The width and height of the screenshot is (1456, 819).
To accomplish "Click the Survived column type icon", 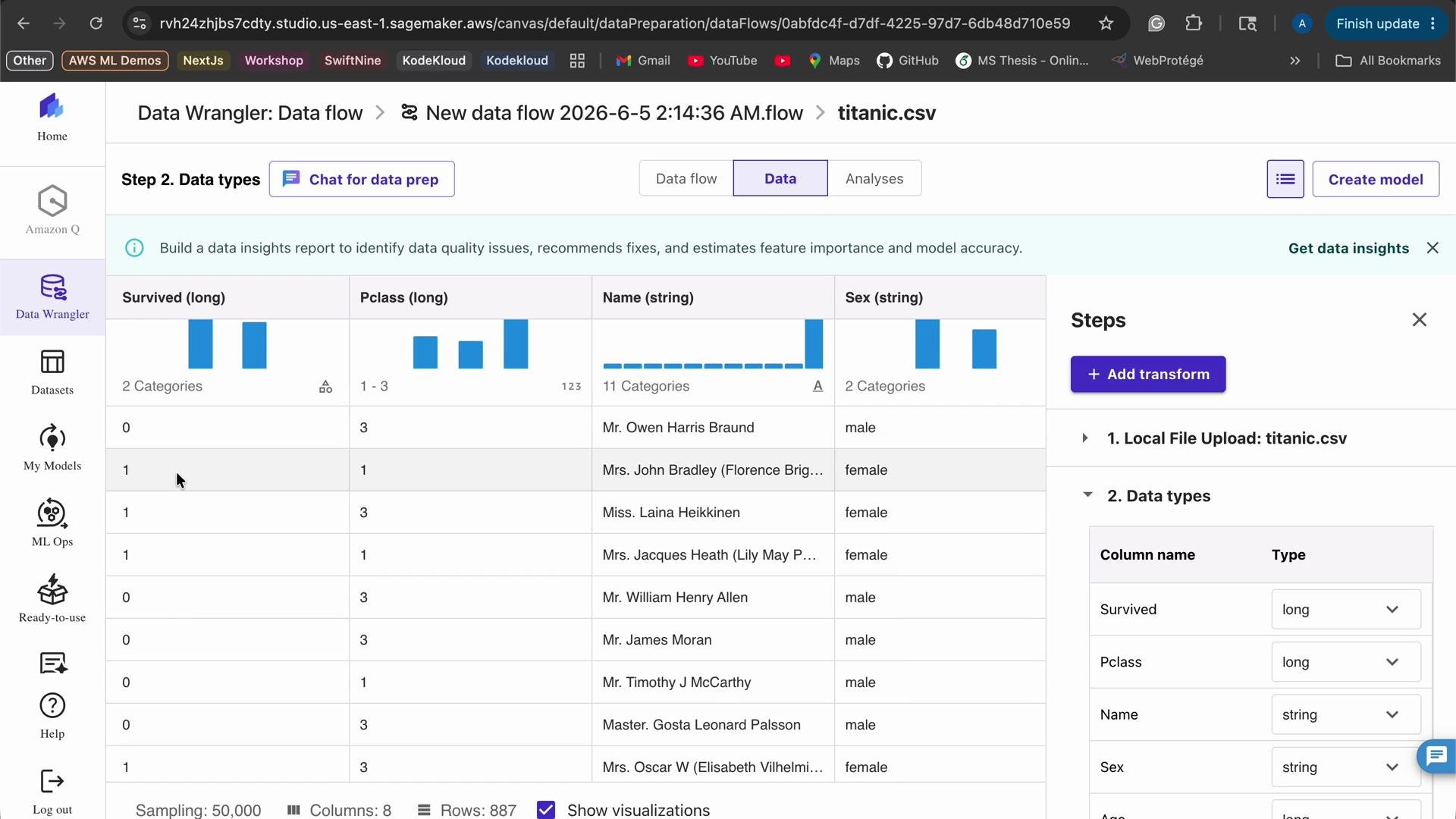I will 325,387.
